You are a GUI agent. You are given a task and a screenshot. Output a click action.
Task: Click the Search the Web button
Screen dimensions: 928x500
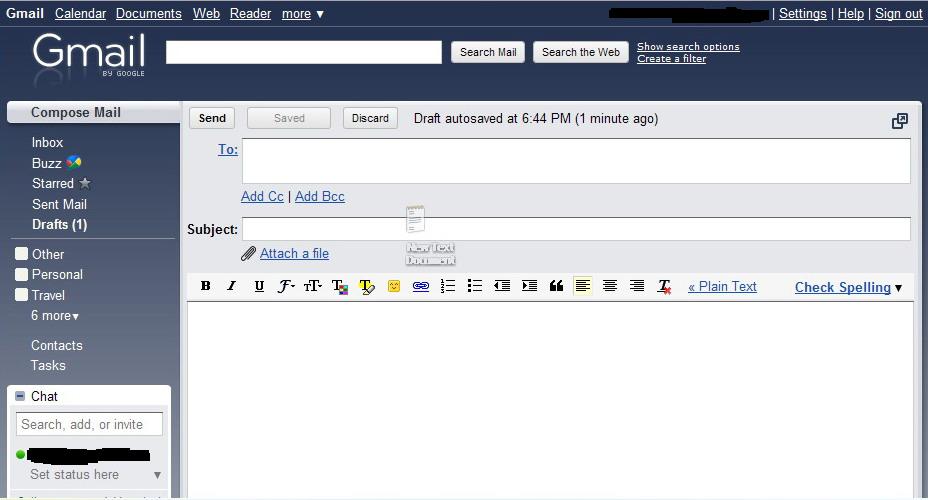(581, 52)
